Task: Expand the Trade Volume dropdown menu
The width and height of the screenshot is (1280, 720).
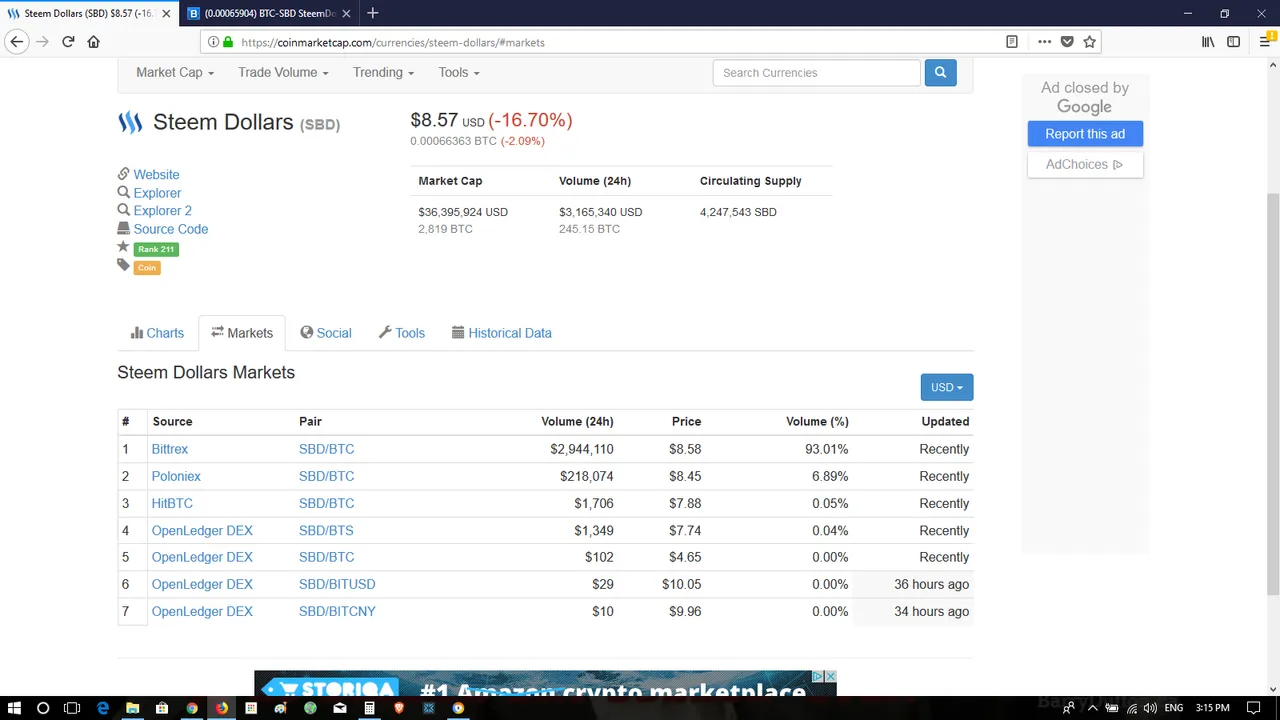Action: coord(284,72)
